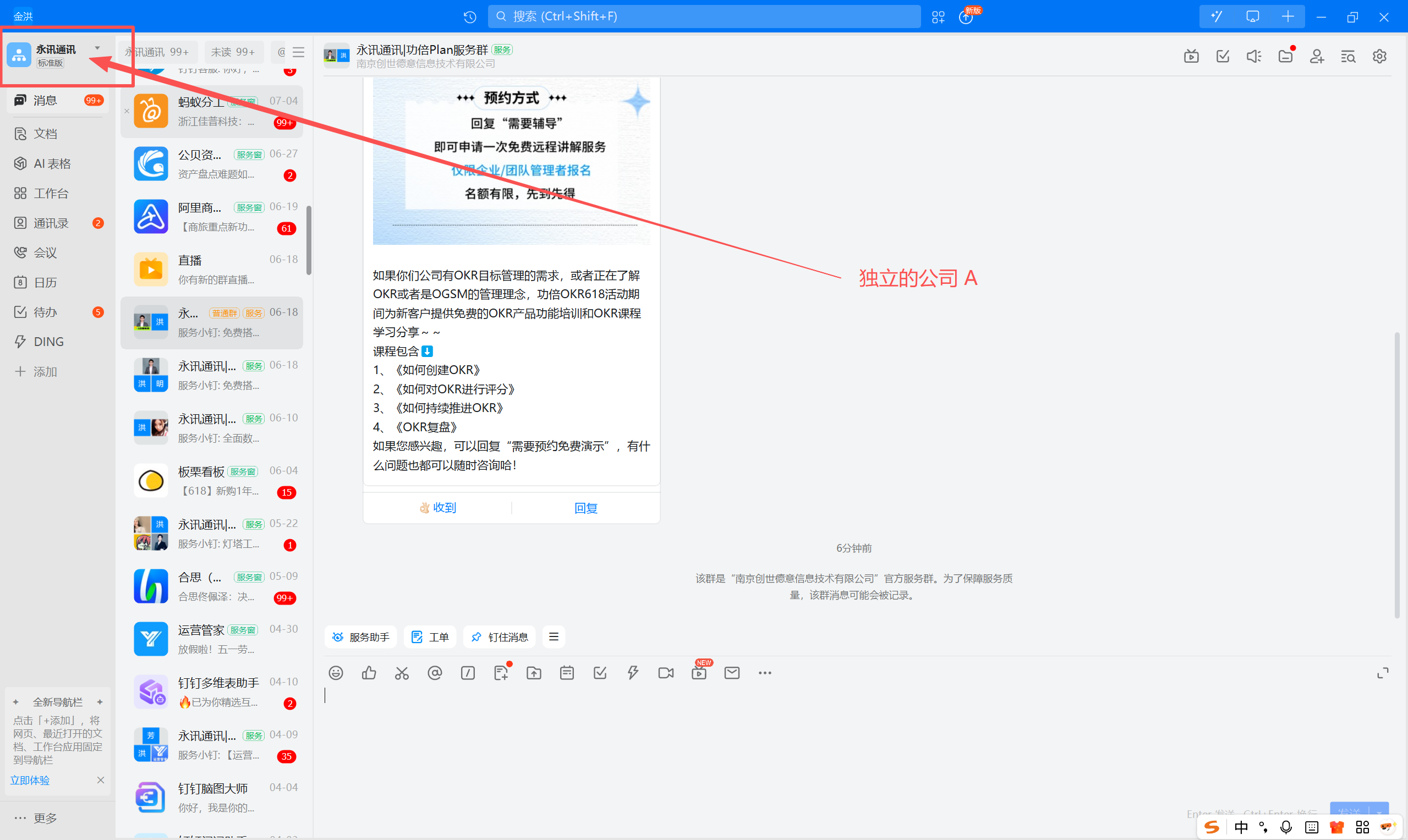Open the three-dots more tools menu

764,672
